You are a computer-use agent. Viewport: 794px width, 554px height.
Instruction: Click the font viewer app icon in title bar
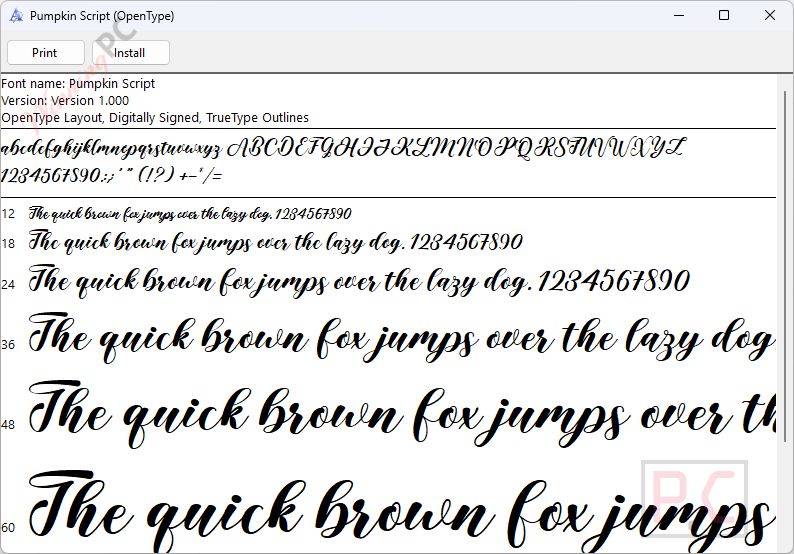tap(16, 16)
